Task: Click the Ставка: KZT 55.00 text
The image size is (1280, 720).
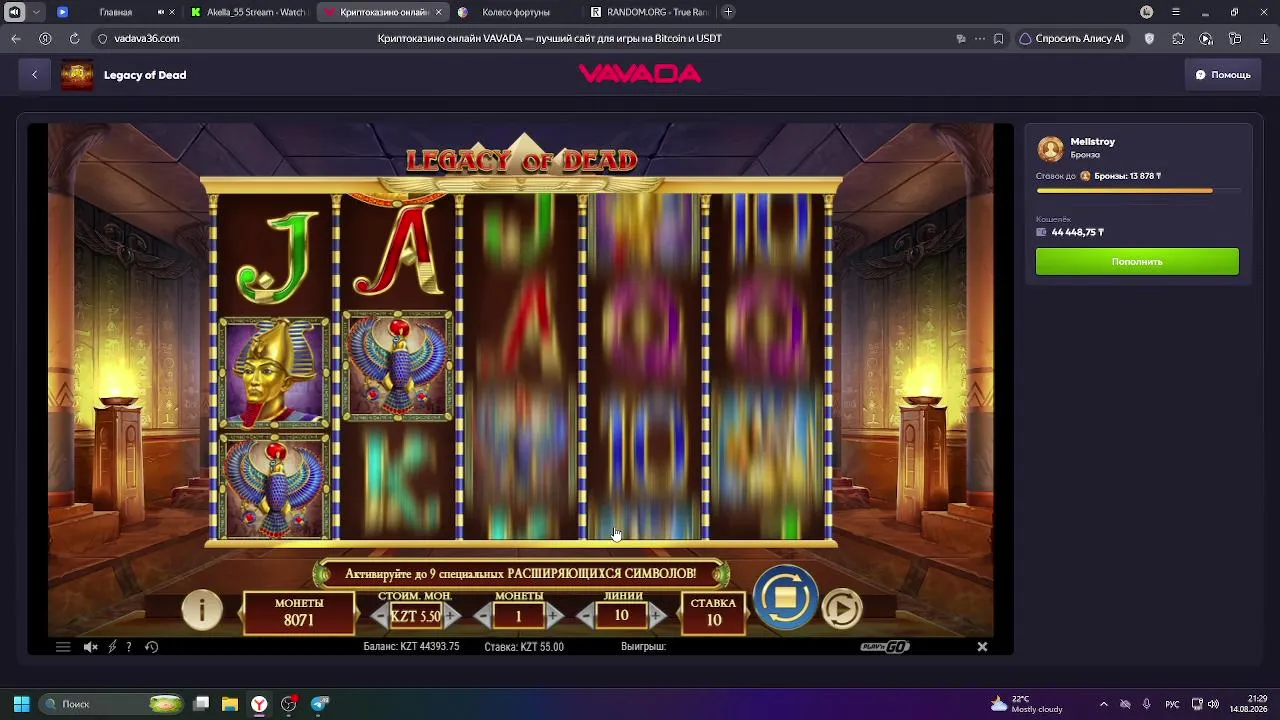Action: coord(524,647)
